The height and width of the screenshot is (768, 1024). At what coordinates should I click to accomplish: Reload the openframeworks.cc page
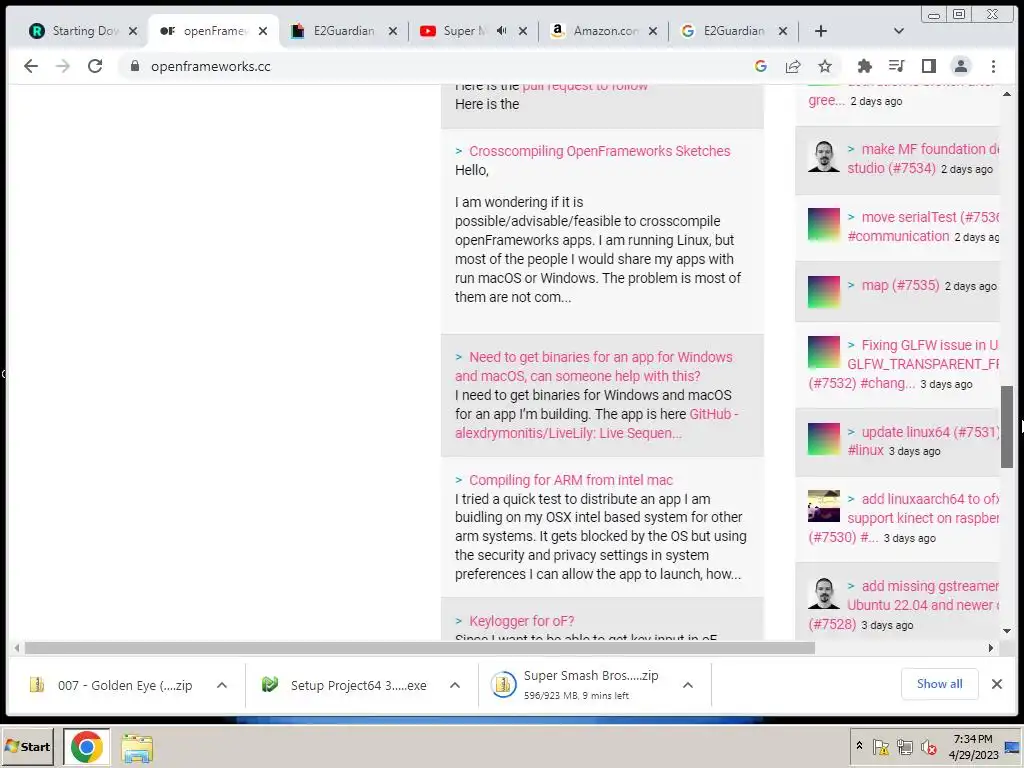95,66
